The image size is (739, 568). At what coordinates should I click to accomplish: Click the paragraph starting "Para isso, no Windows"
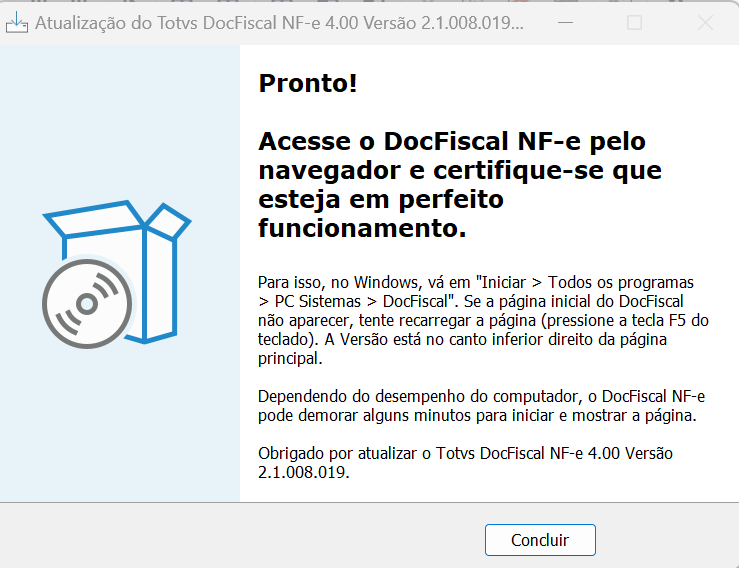483,320
